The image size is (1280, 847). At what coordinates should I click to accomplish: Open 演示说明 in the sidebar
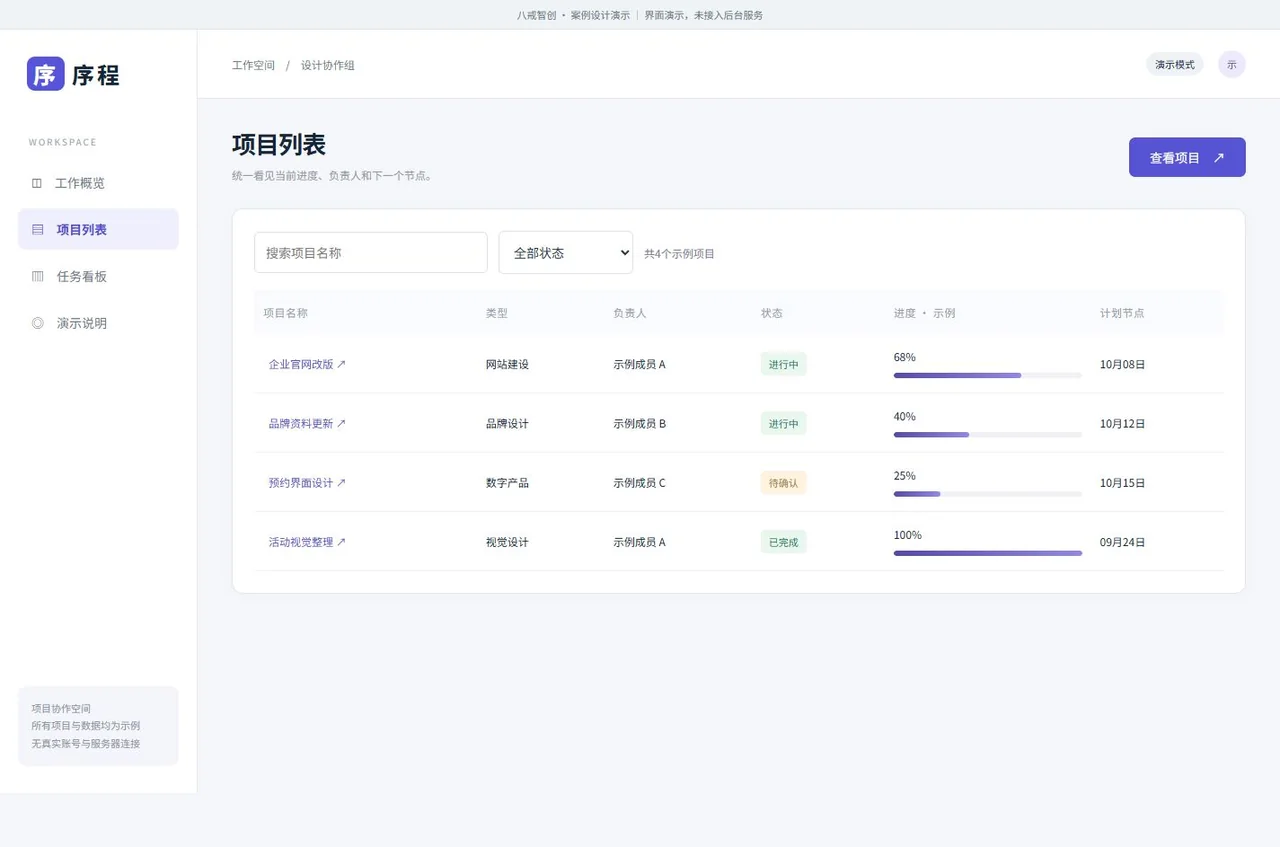(x=98, y=323)
